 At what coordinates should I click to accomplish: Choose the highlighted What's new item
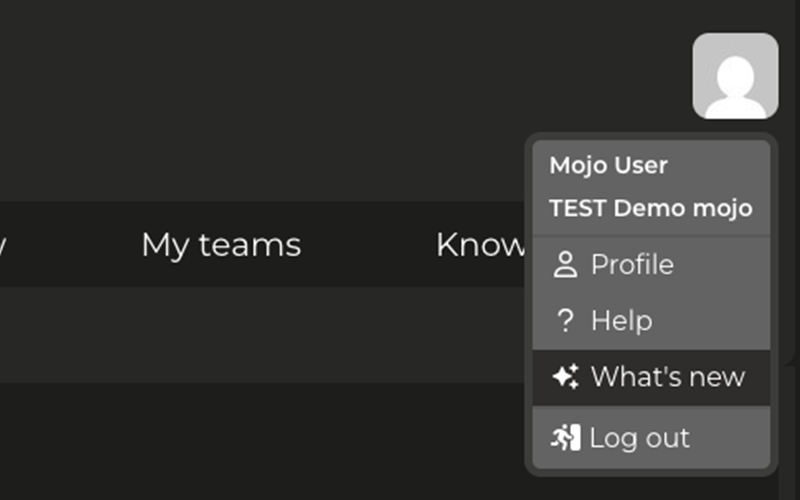tap(652, 378)
